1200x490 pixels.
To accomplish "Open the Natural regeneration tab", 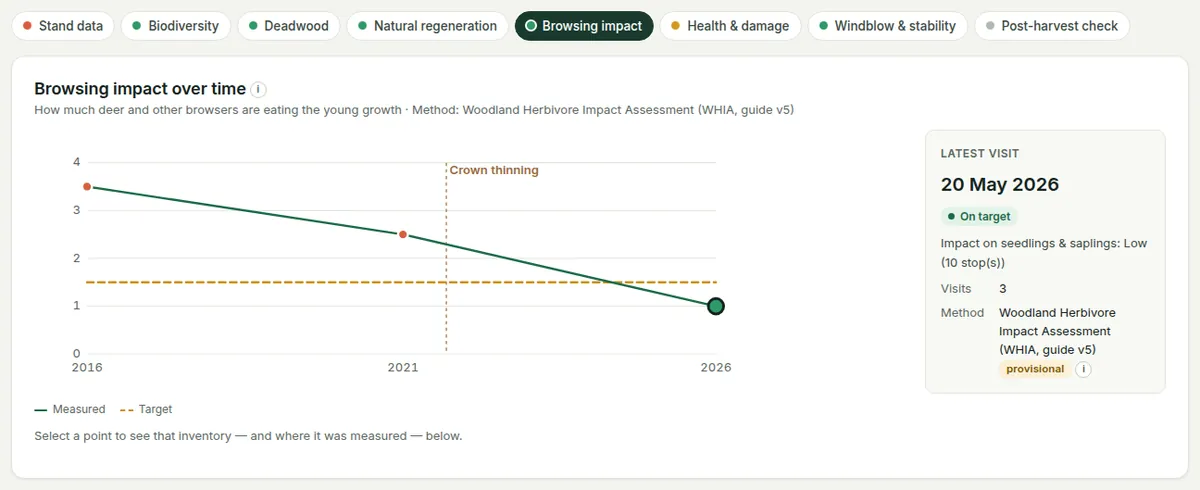I will [427, 26].
